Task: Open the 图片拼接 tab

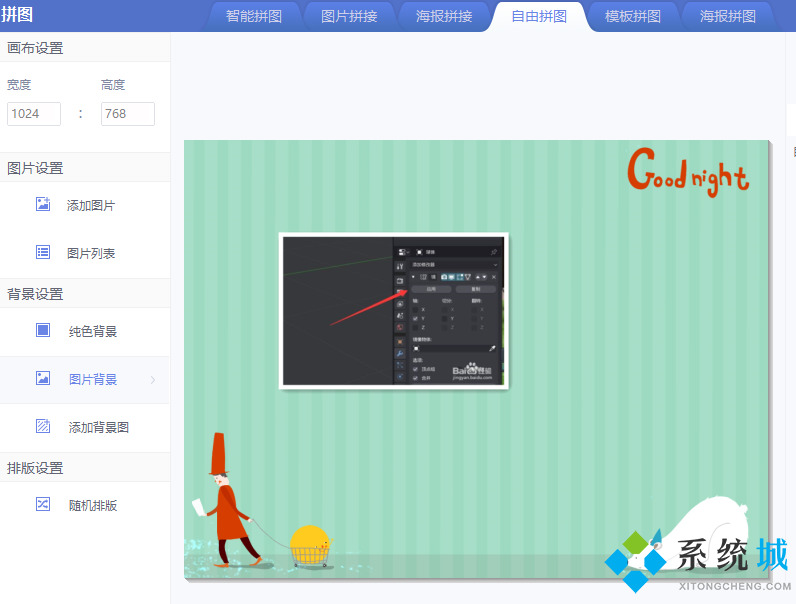Action: [349, 16]
